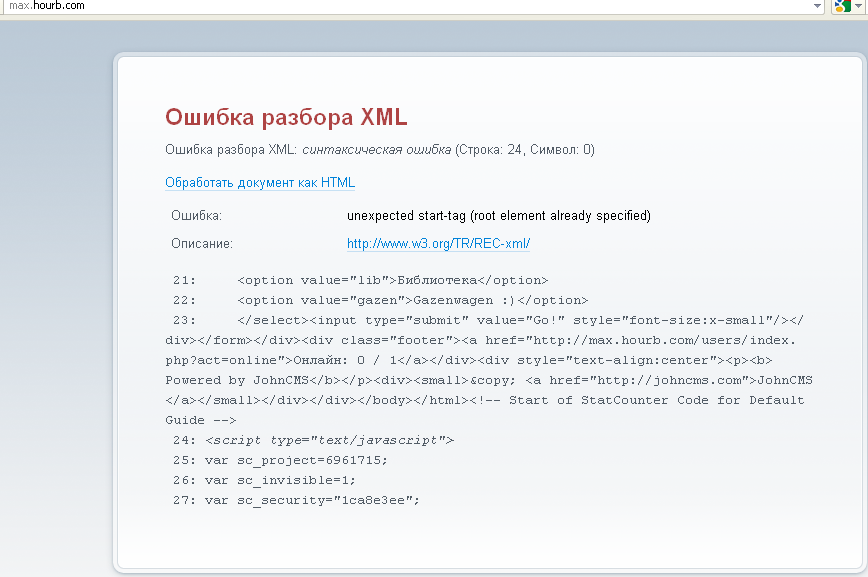
Task: Click the 'Ошибка:' row label
Action: click(196, 215)
